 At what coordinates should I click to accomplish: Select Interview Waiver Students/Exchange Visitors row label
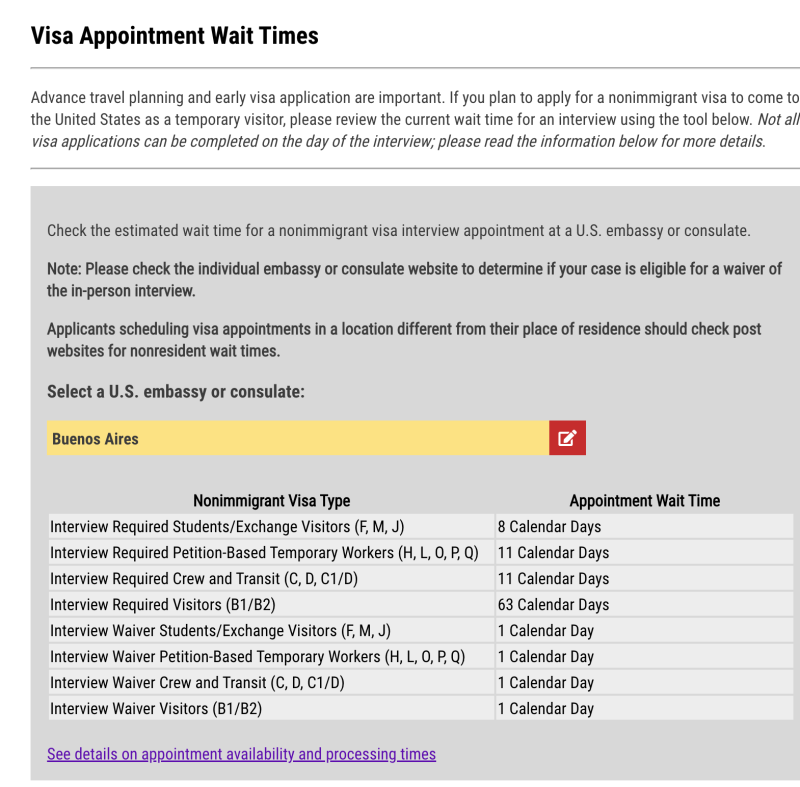click(220, 631)
